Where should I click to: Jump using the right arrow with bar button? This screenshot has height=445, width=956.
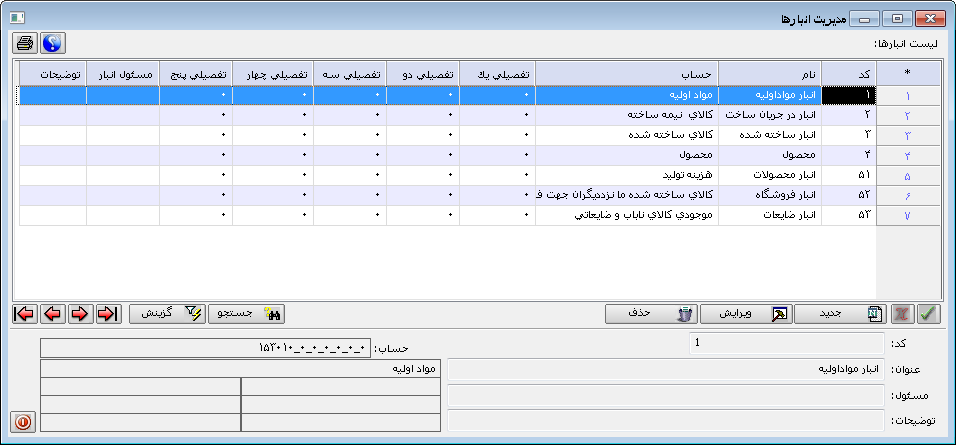click(x=107, y=313)
